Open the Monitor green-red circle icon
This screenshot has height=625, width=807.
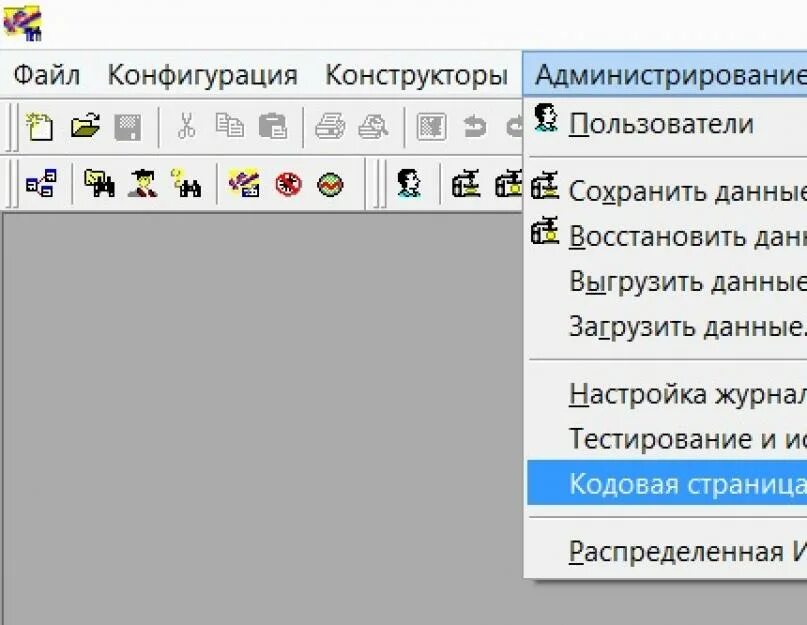(330, 185)
